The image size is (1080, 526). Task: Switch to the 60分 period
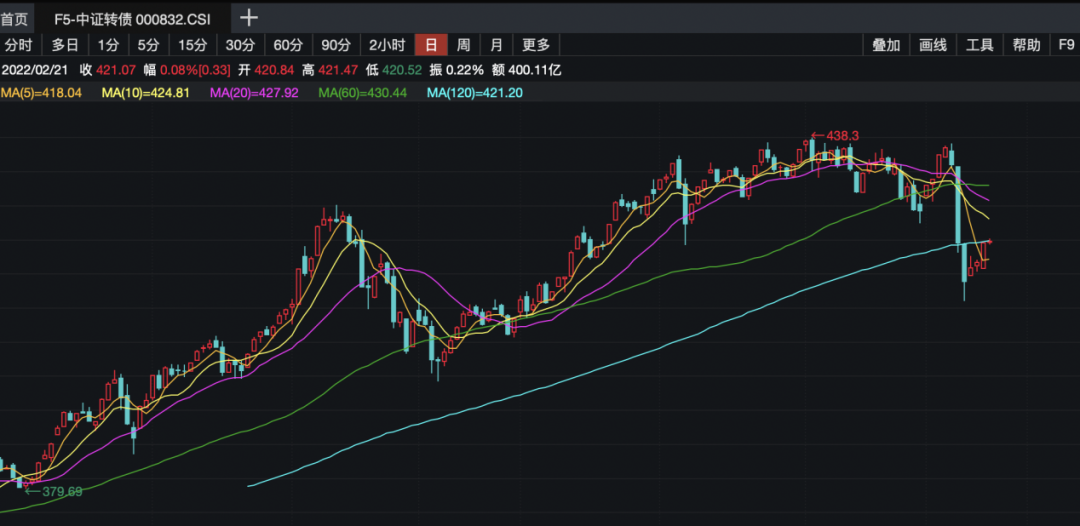[288, 45]
